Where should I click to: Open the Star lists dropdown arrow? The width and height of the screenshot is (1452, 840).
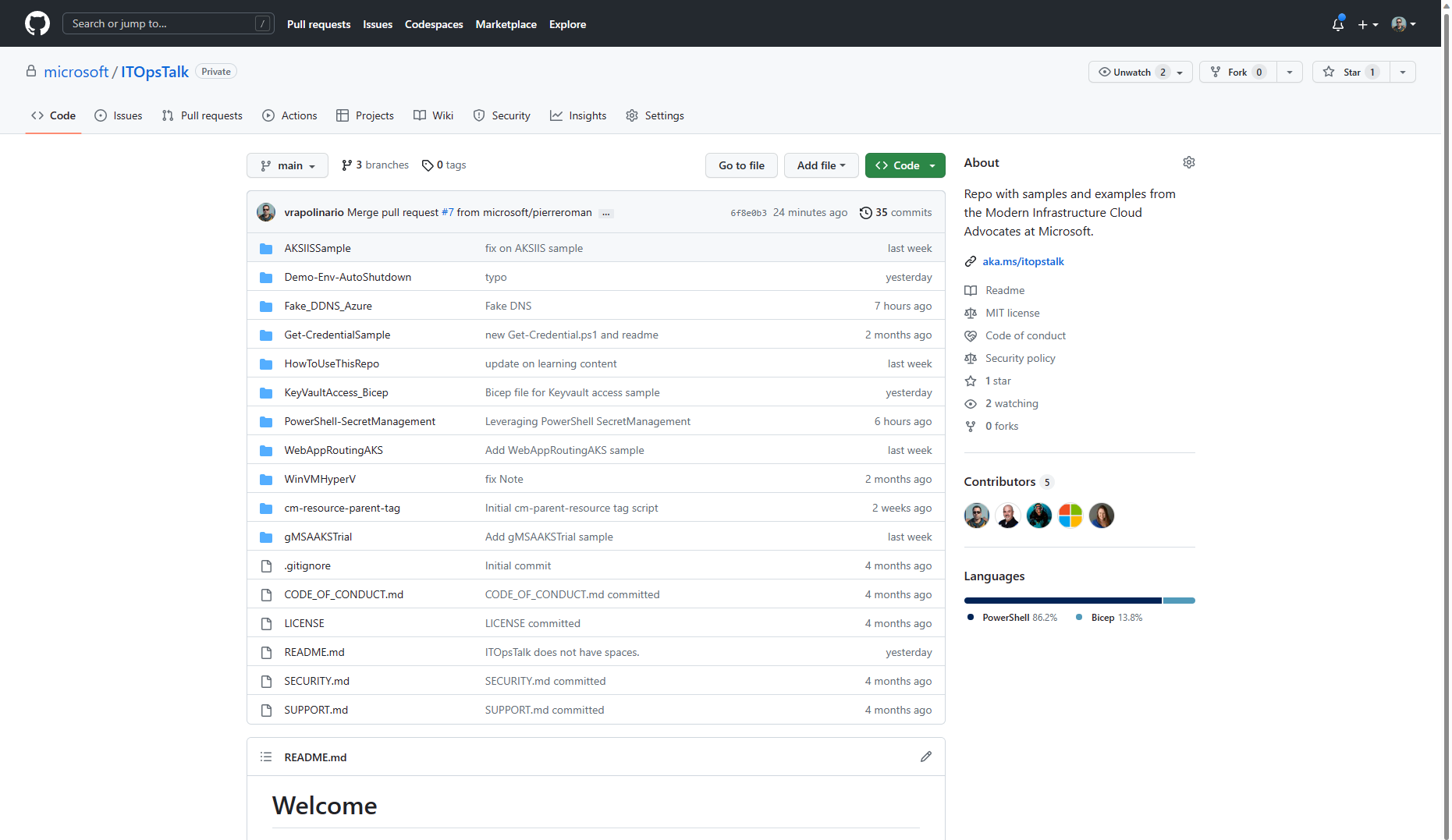coord(1403,72)
